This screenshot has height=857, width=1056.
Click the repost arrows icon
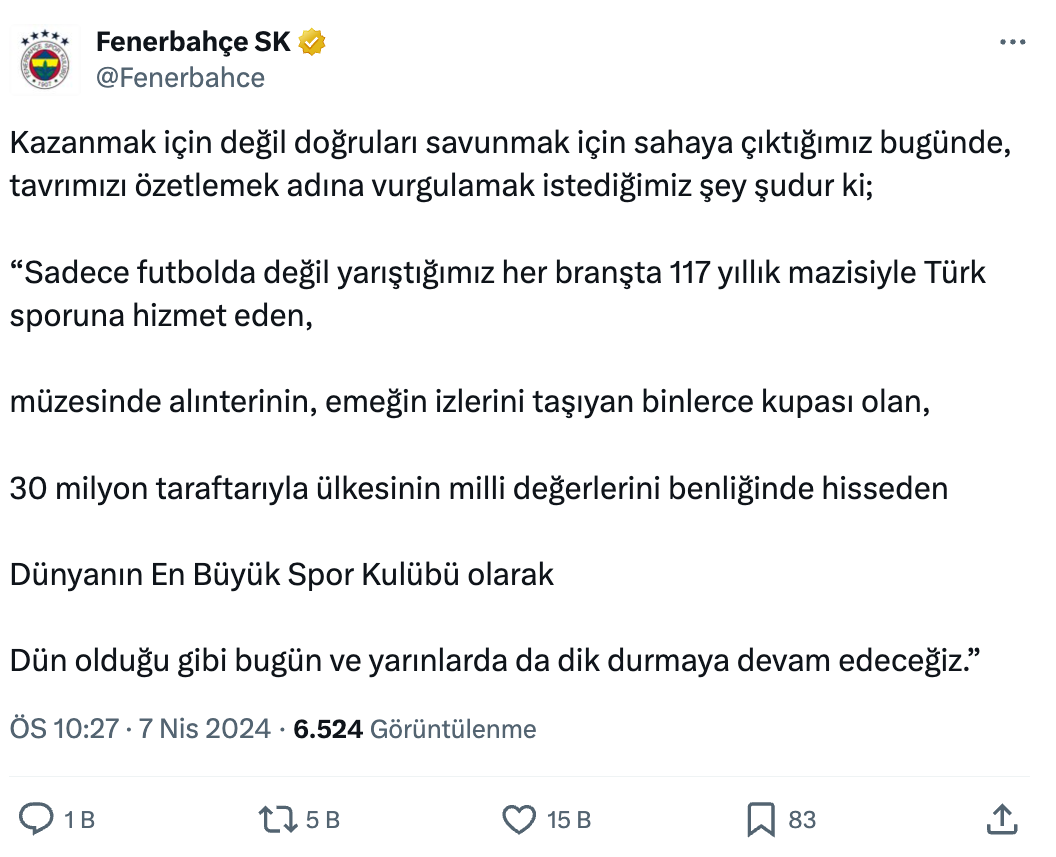pyautogui.click(x=278, y=820)
